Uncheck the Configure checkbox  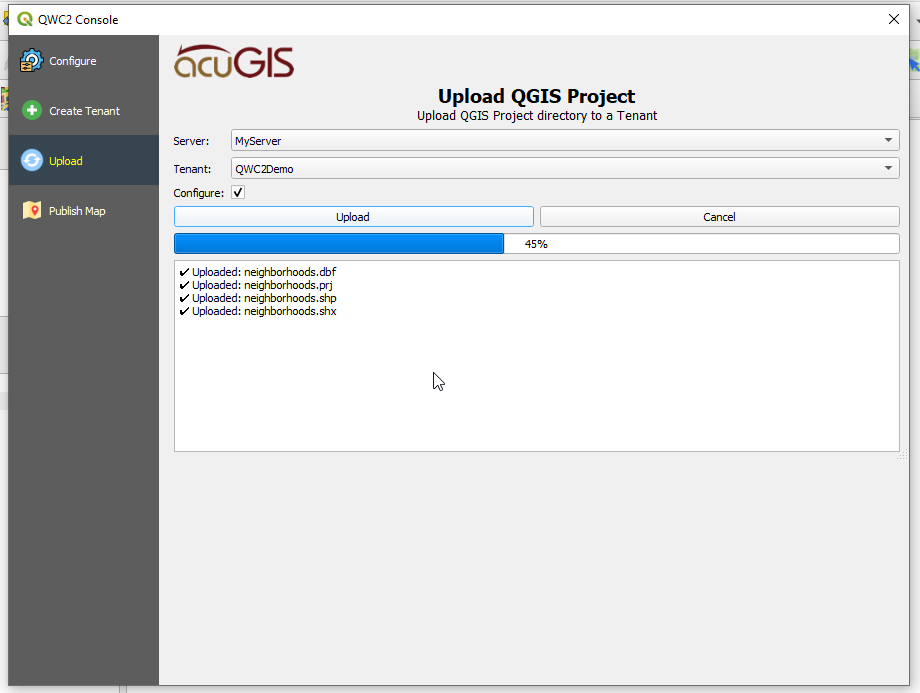click(x=238, y=193)
